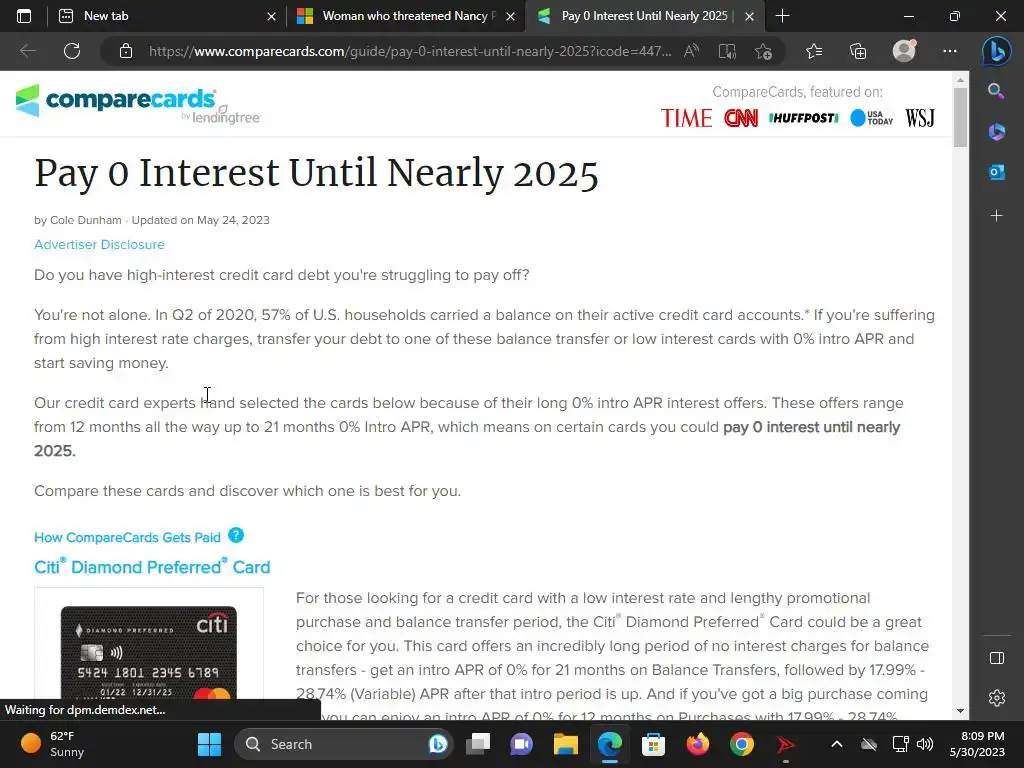Launch Google Chrome from the taskbar
The image size is (1024, 768).
[x=741, y=744]
